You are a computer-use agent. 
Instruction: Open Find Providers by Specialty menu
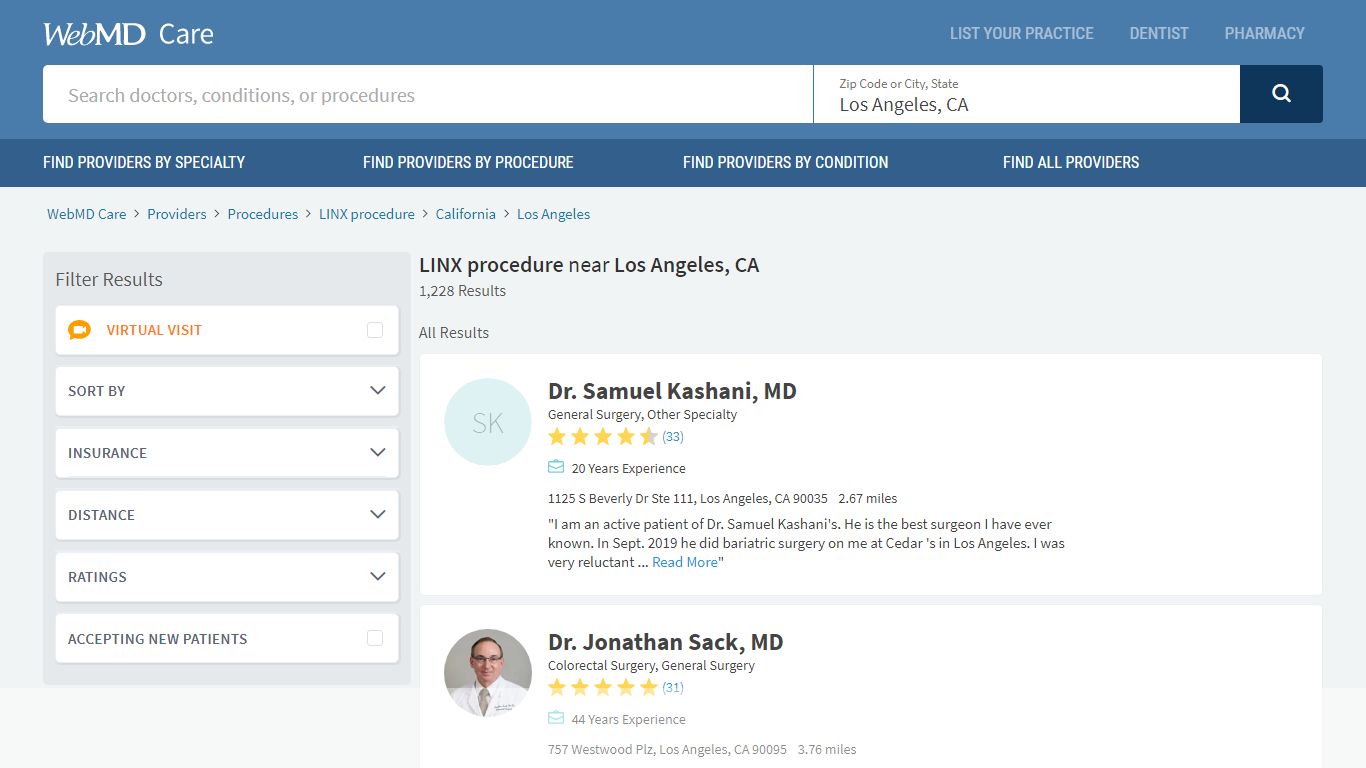[144, 162]
